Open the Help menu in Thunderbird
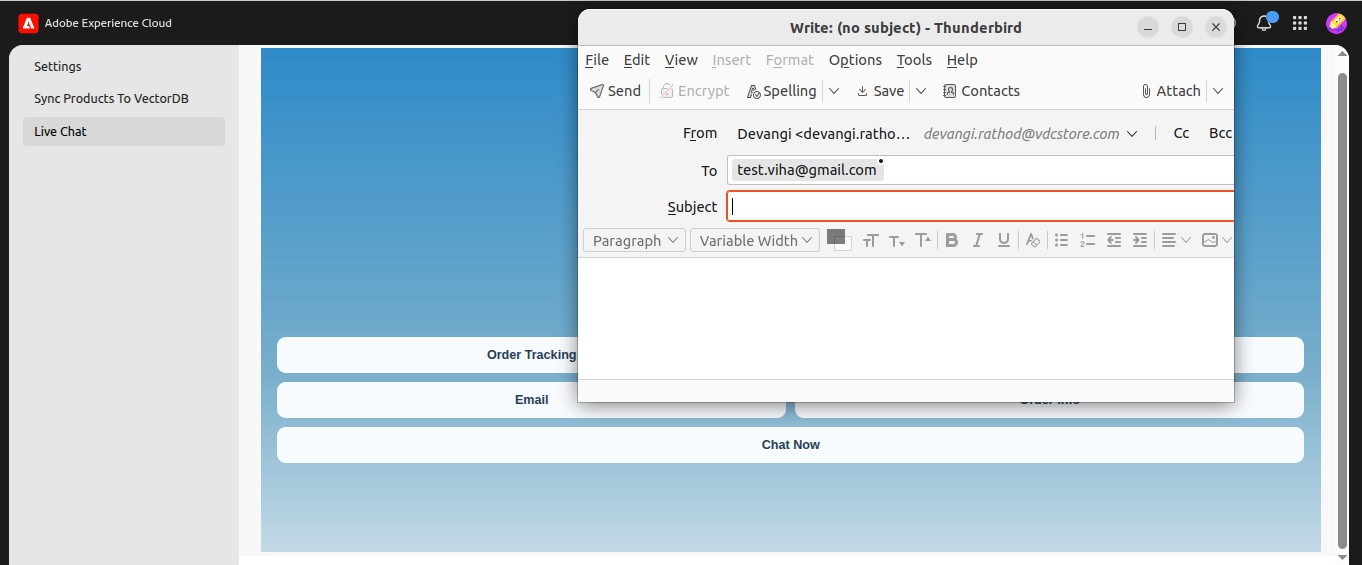The width and height of the screenshot is (1362, 565). pos(962,60)
